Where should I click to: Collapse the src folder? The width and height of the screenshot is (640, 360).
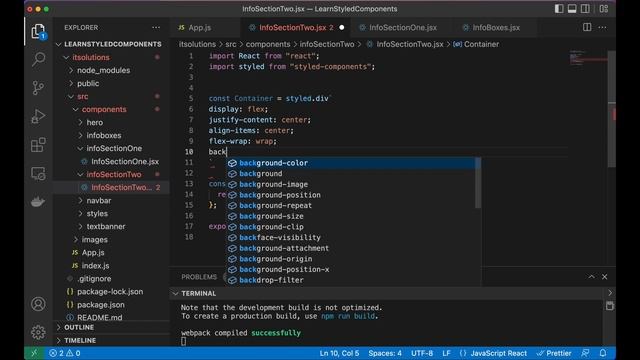point(82,96)
